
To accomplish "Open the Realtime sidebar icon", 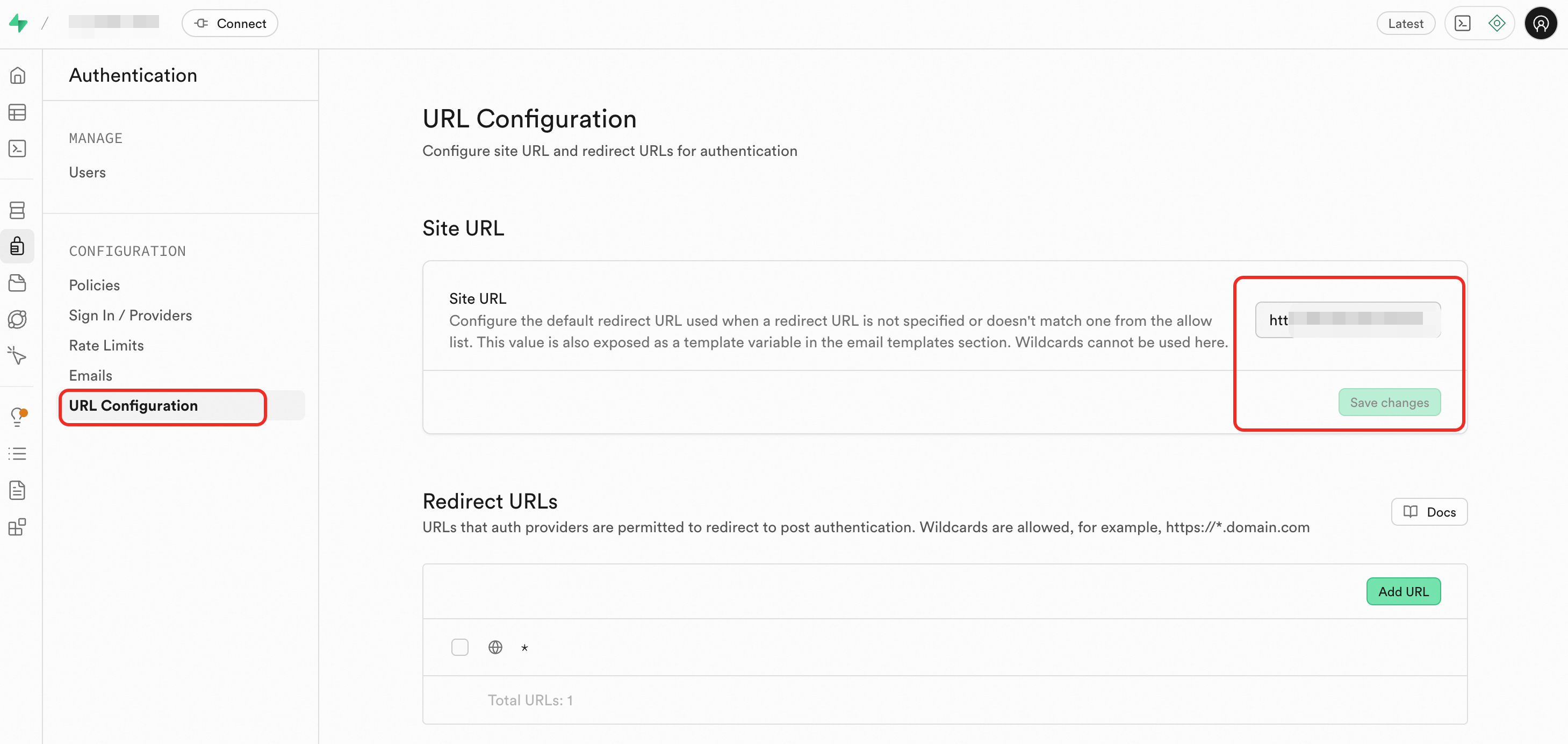I will [x=17, y=320].
